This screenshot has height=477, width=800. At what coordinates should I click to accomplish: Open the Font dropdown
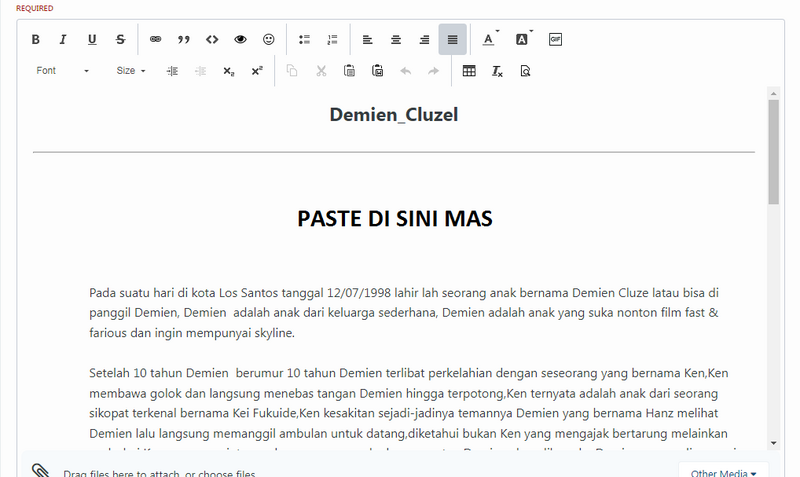pyautogui.click(x=62, y=71)
